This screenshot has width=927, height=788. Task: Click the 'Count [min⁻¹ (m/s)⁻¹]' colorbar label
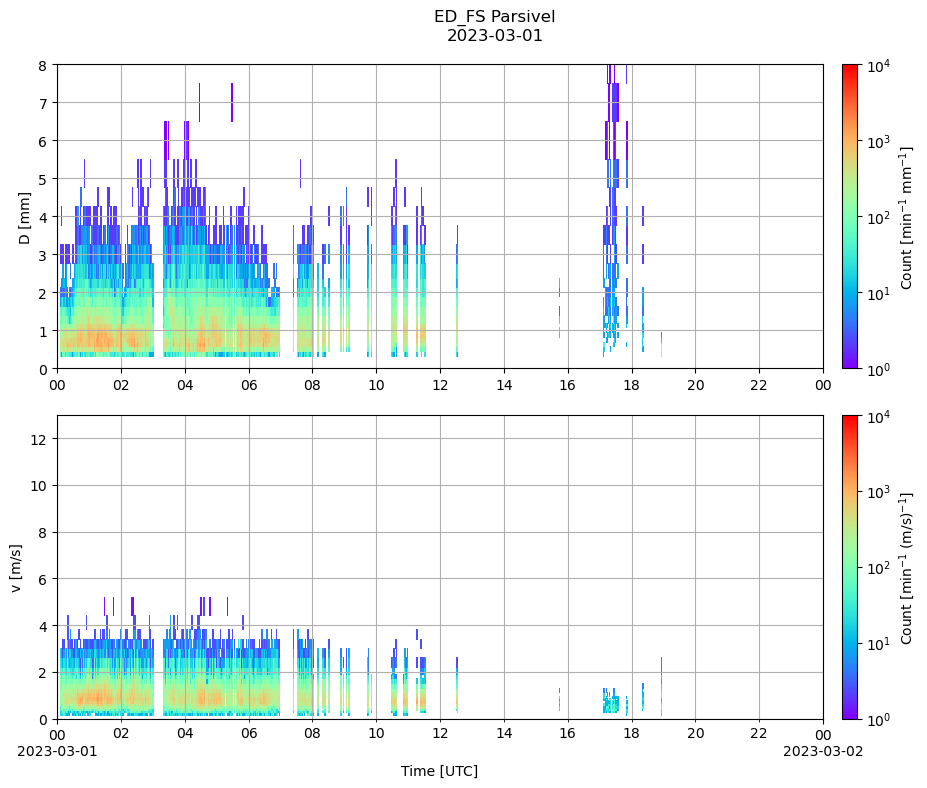click(906, 568)
